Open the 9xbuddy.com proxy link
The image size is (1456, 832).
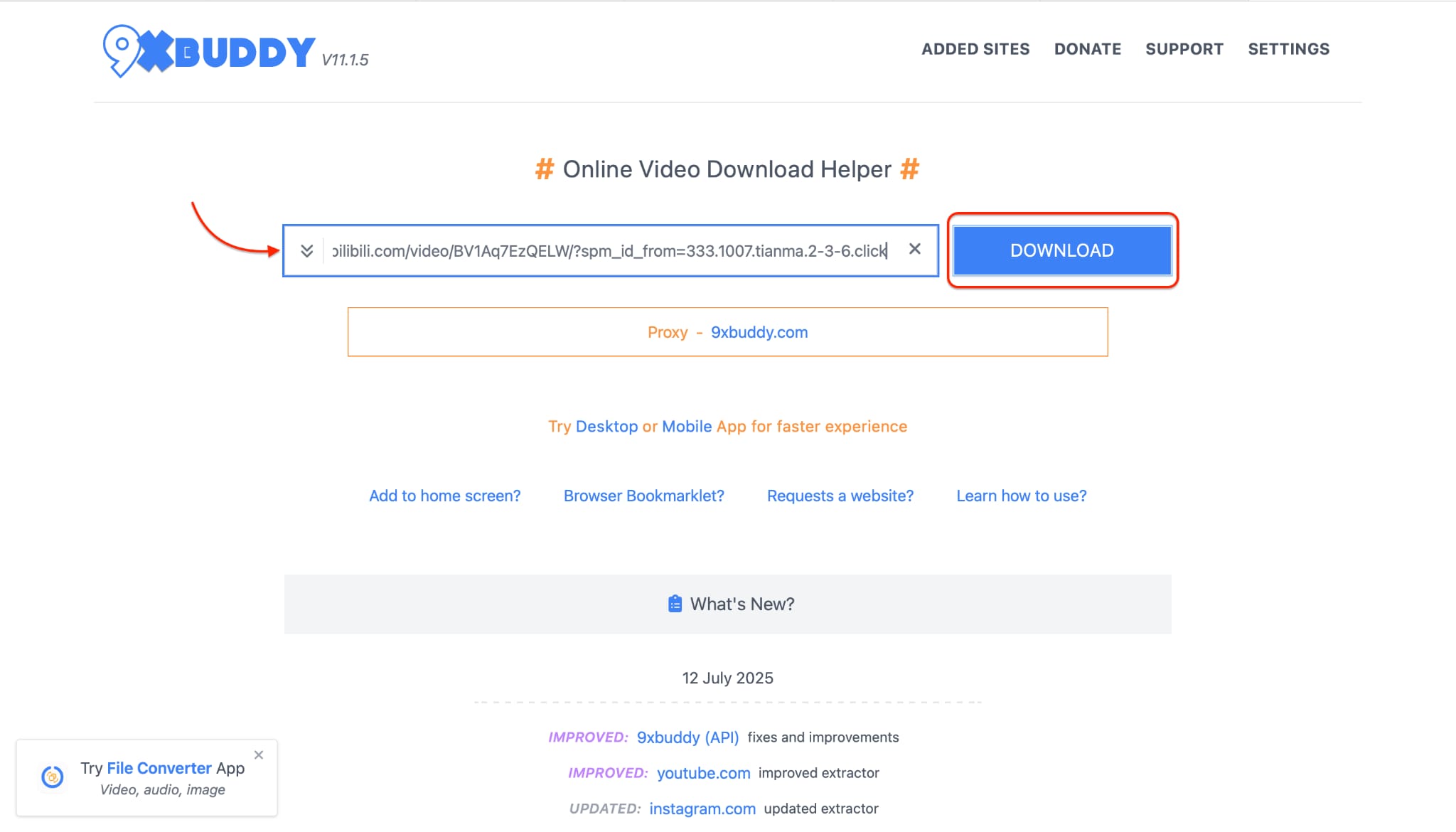[759, 332]
